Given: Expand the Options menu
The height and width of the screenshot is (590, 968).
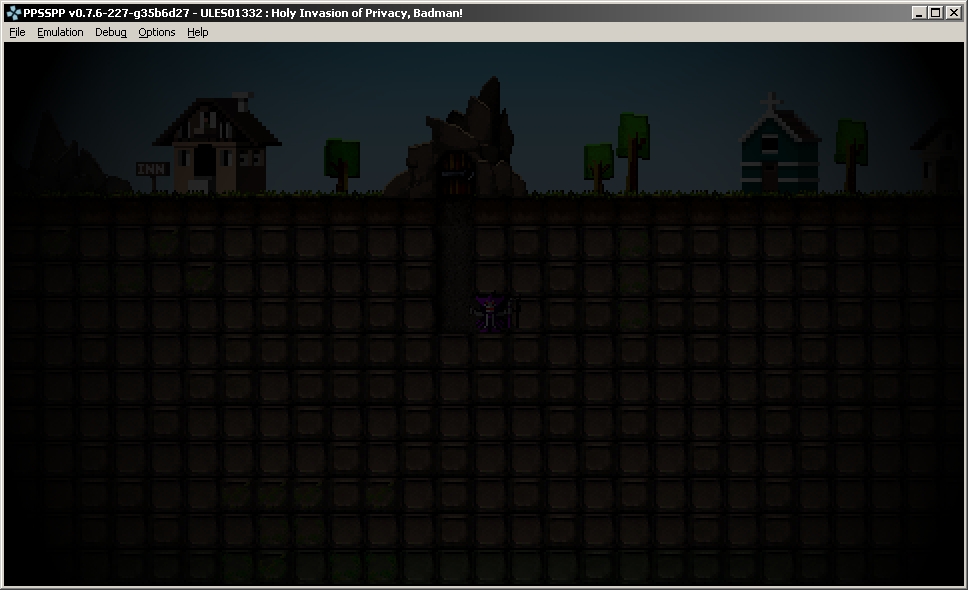Looking at the screenshot, I should click(x=156, y=32).
